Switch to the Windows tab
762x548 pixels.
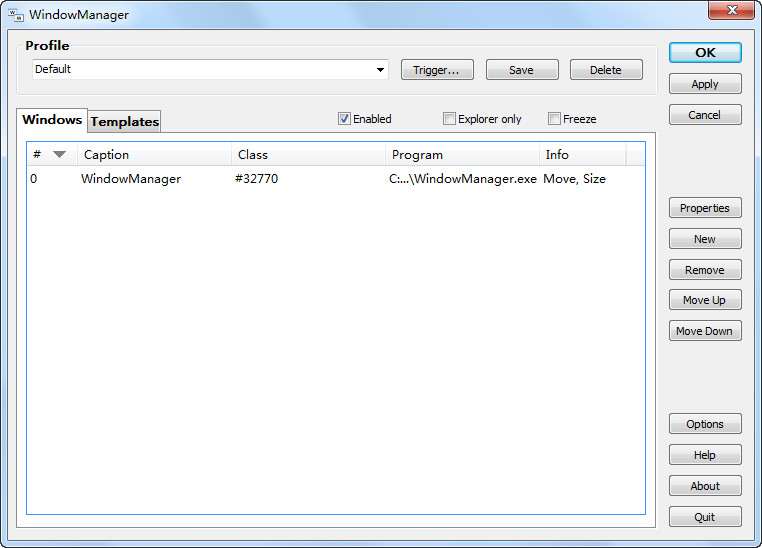52,120
